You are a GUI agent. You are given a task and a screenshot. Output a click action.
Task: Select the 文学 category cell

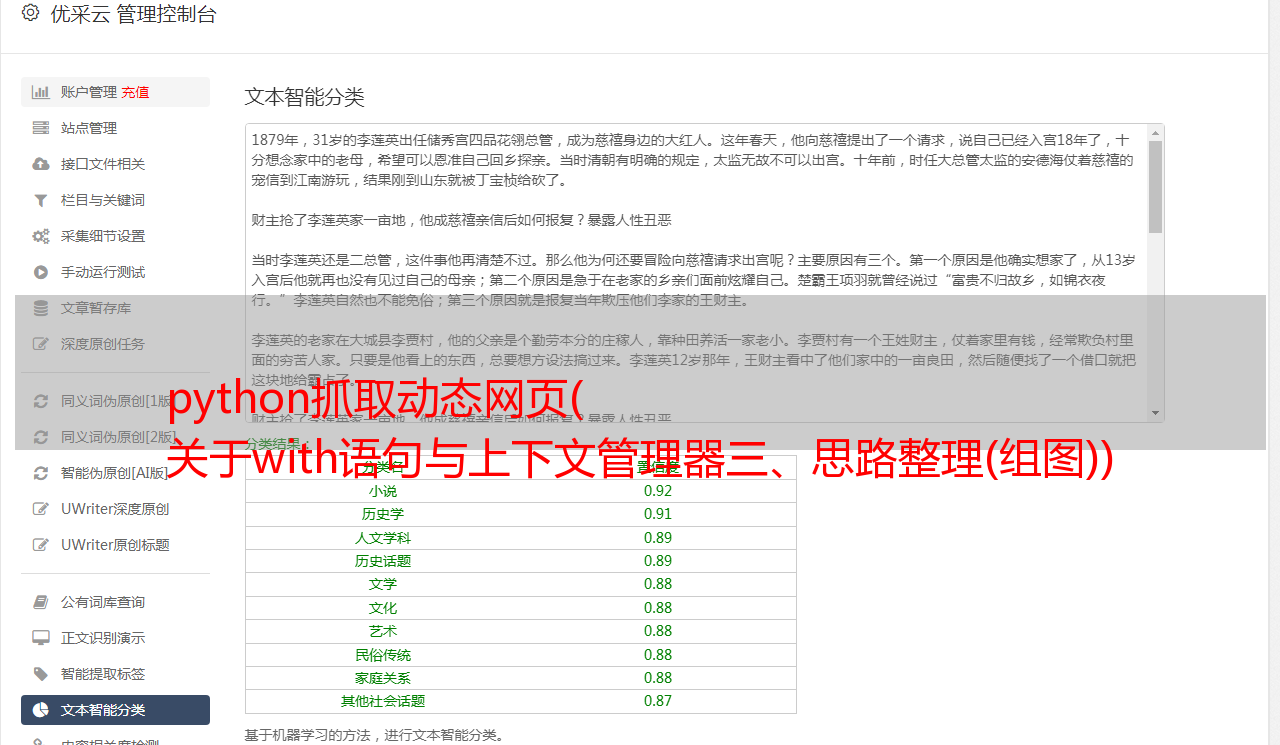pyautogui.click(x=383, y=584)
